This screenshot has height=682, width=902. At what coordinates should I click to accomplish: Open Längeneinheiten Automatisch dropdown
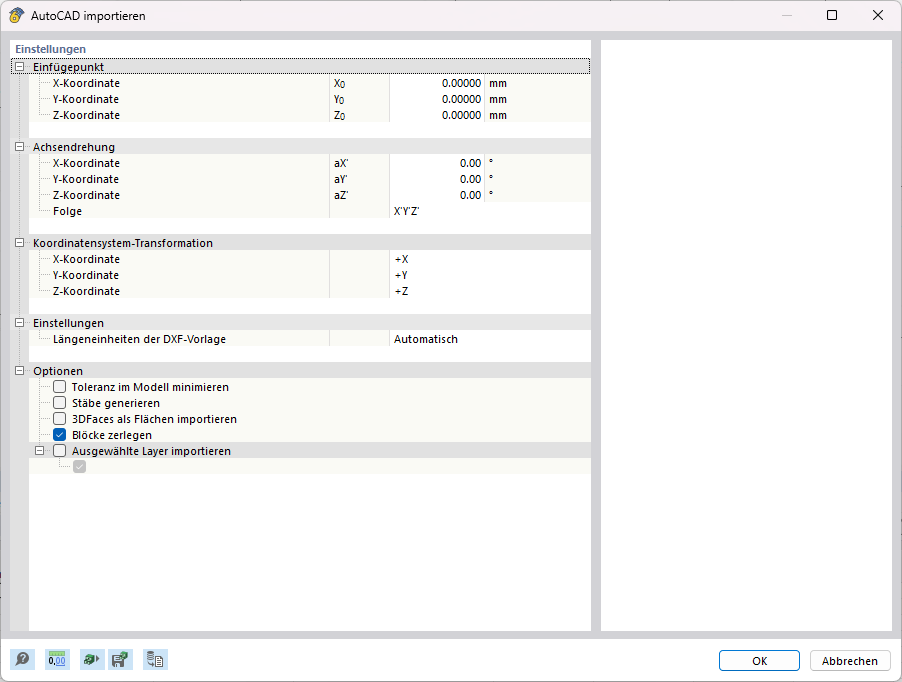pyautogui.click(x=490, y=339)
